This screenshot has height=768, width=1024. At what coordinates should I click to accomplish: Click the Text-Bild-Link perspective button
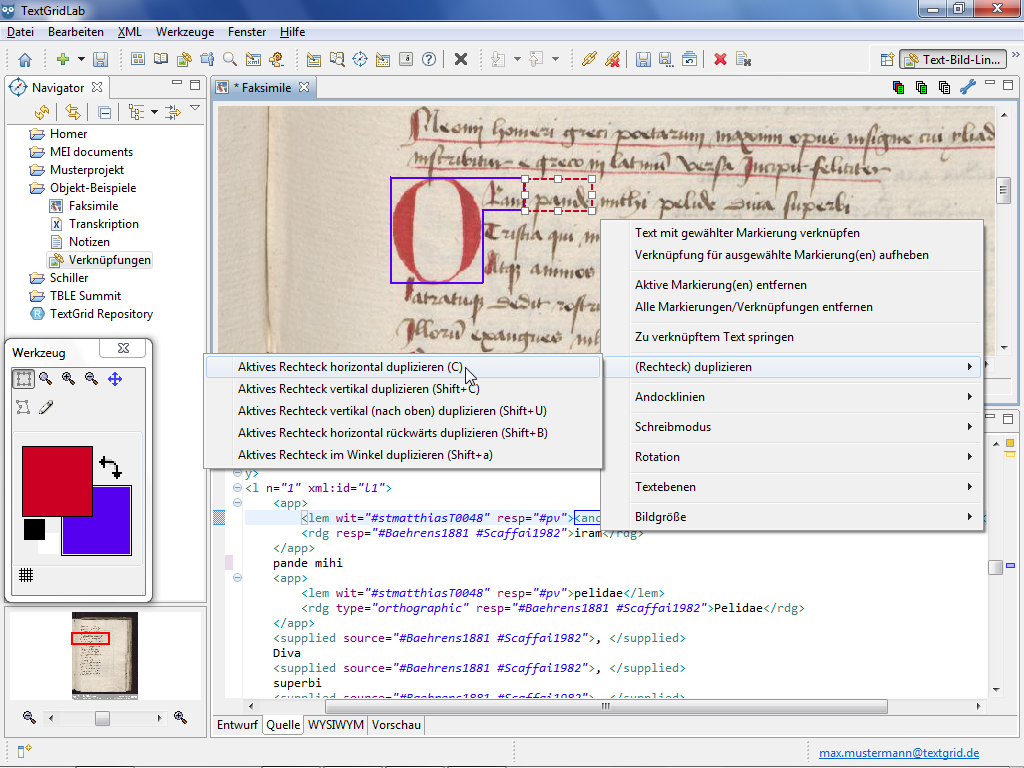(951, 59)
